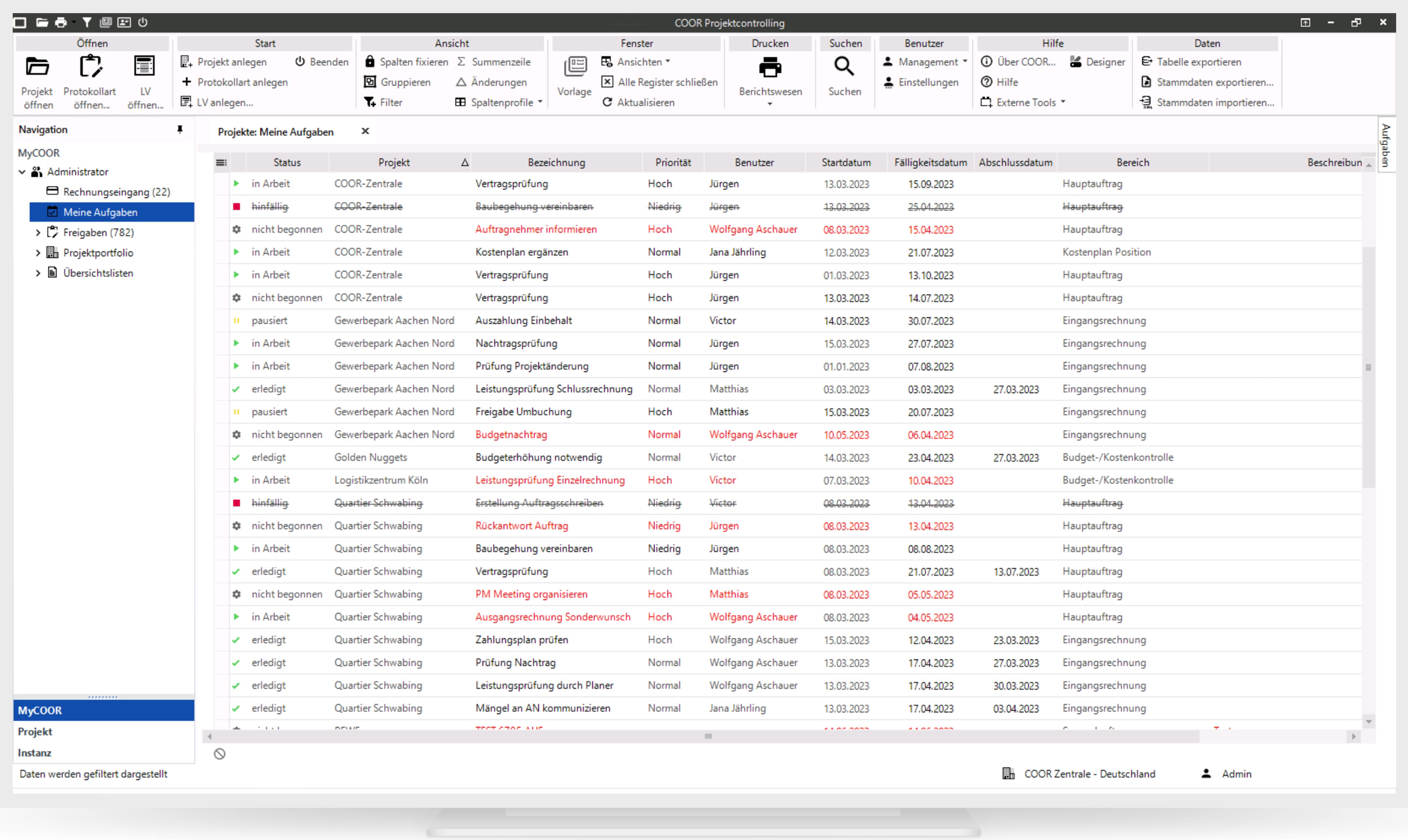The image size is (1408, 840).
Task: Click Protokollart anlegen plus button
Action: tap(234, 82)
